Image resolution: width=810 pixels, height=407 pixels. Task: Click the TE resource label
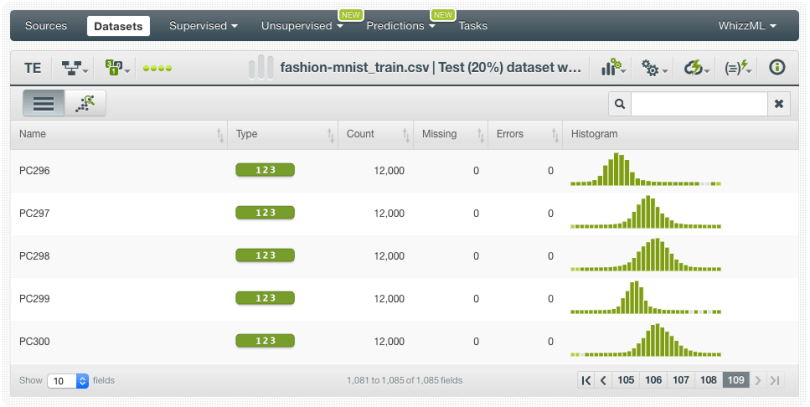(x=33, y=68)
